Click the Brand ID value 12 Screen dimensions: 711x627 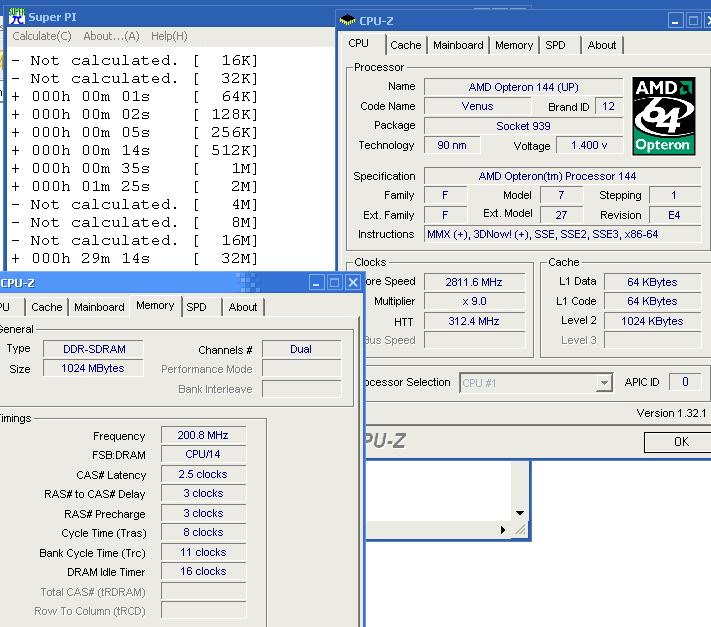[609, 107]
